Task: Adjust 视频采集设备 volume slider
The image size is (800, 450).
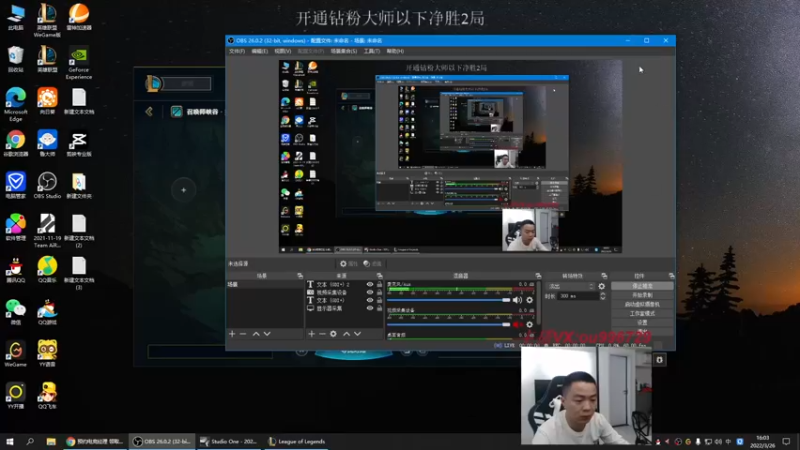Action: click(x=448, y=324)
